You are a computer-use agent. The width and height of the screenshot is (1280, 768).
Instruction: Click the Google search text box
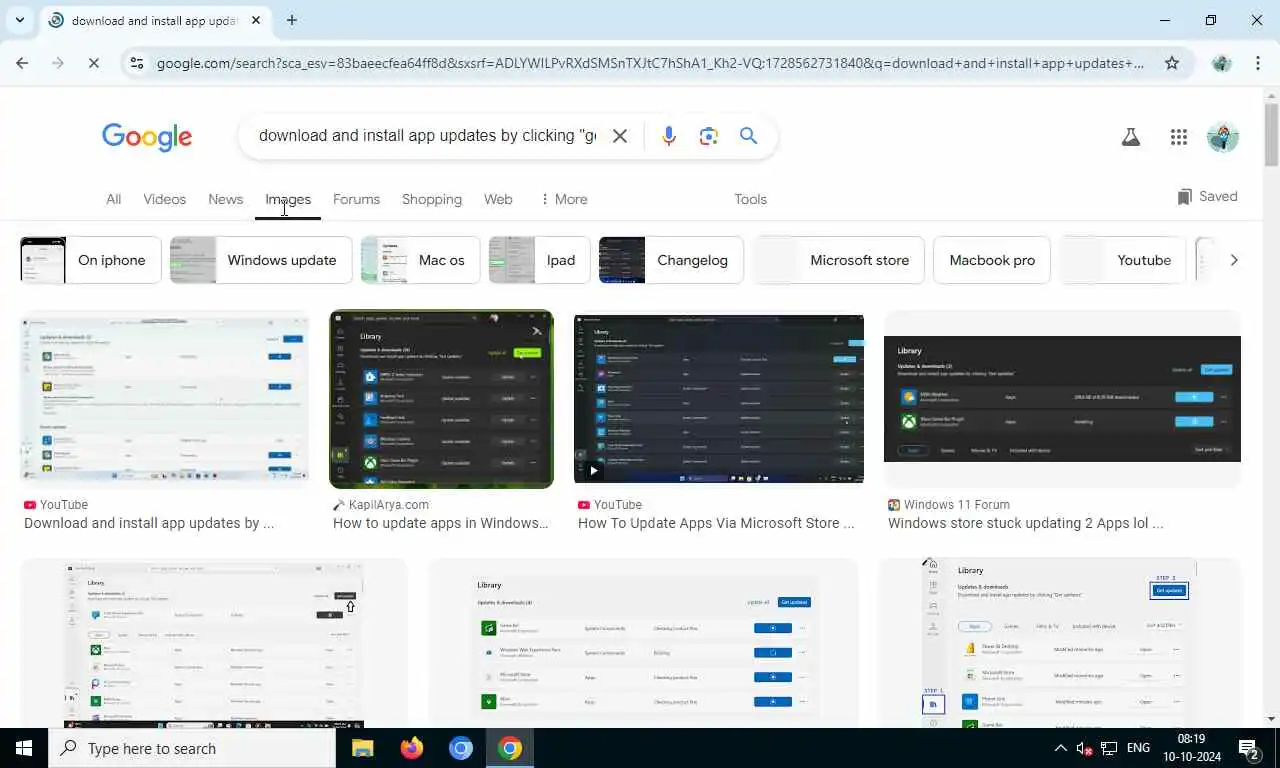click(427, 136)
